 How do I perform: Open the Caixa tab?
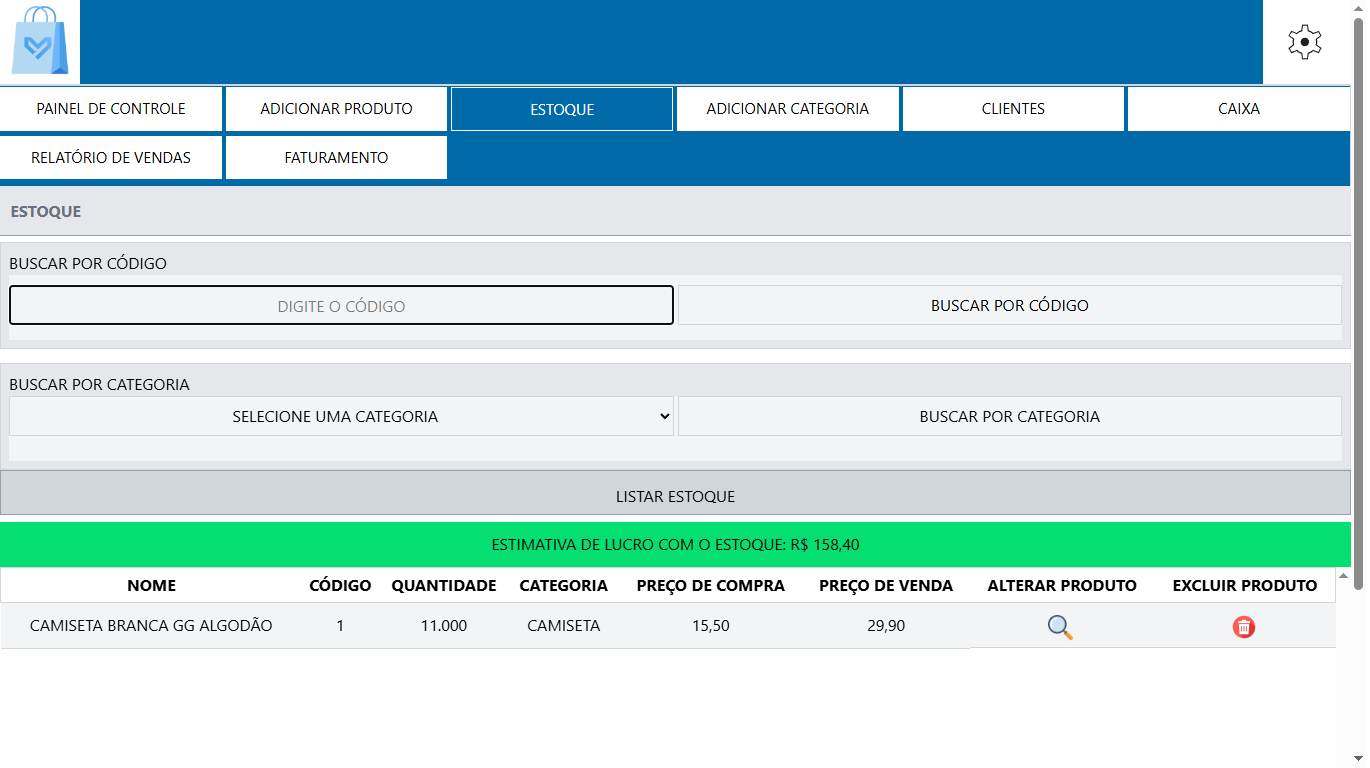(x=1238, y=109)
